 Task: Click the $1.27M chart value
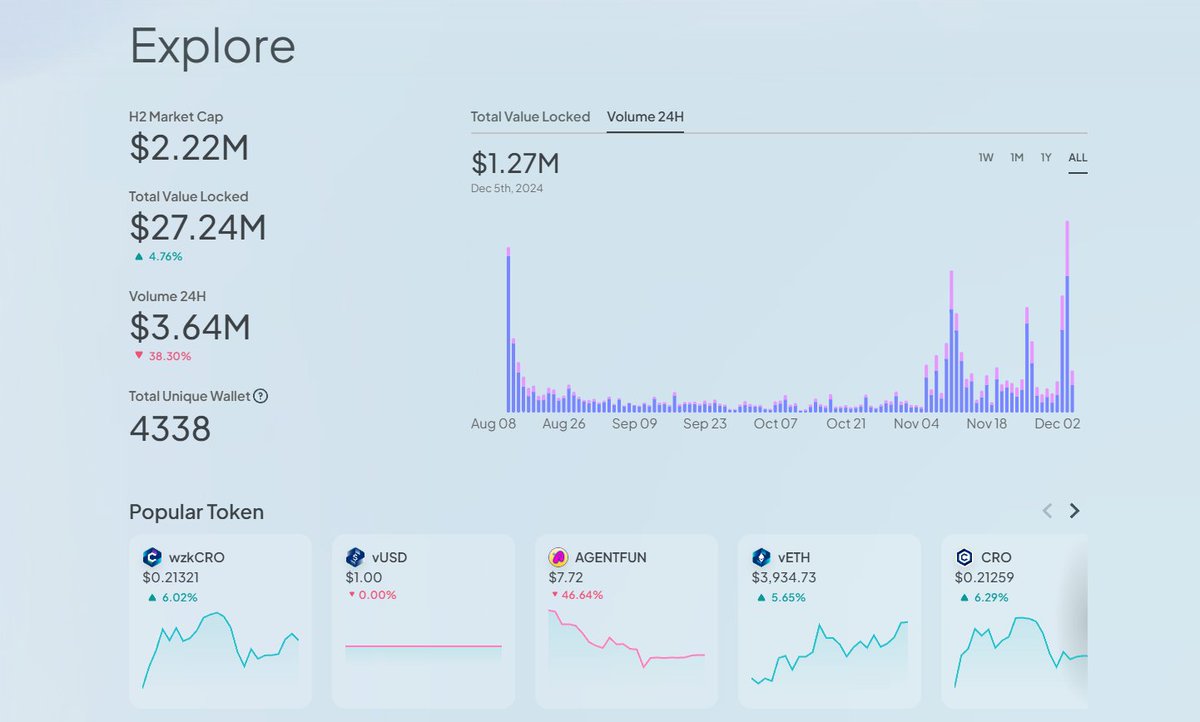click(x=515, y=163)
